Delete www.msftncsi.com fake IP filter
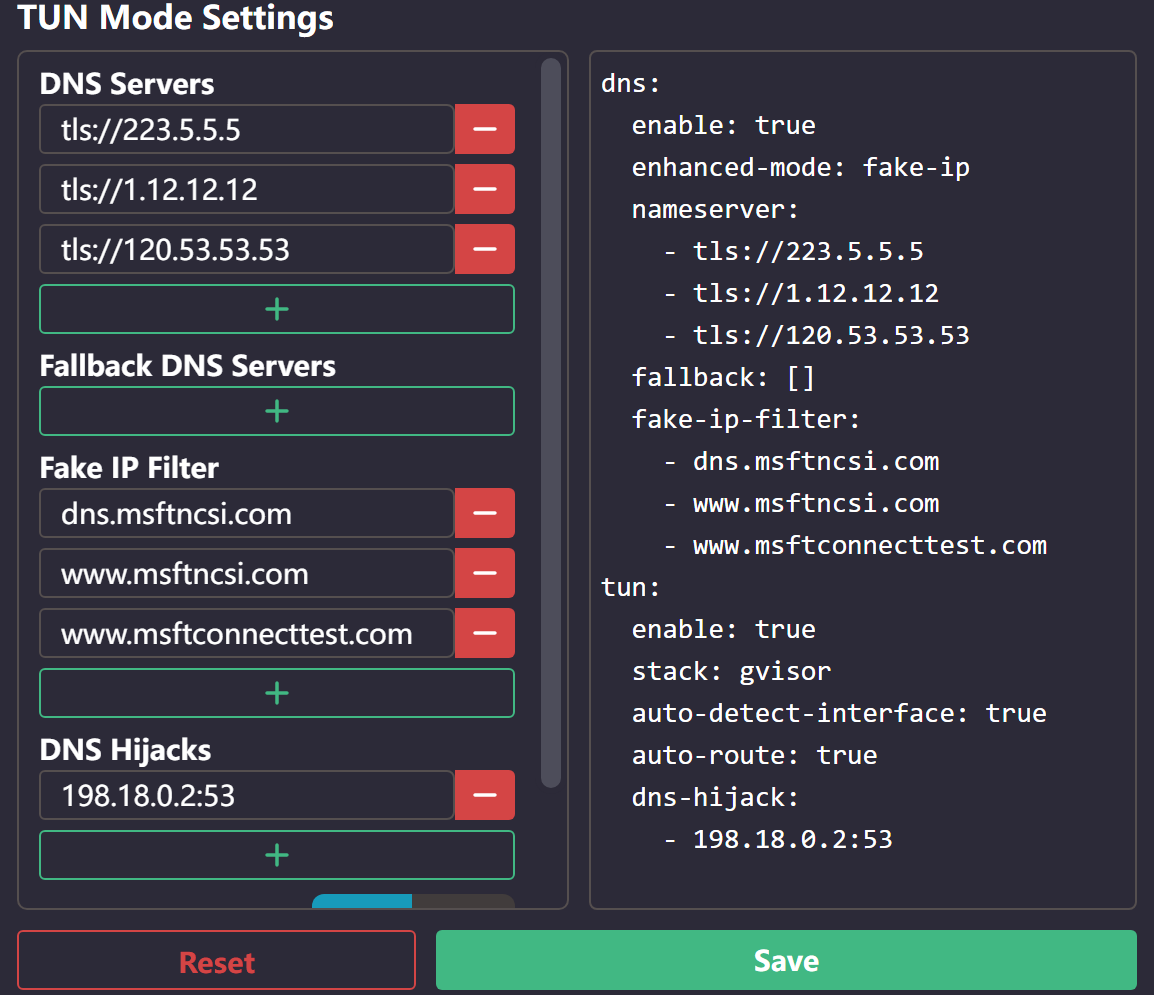This screenshot has height=995, width=1154. pos(484,573)
